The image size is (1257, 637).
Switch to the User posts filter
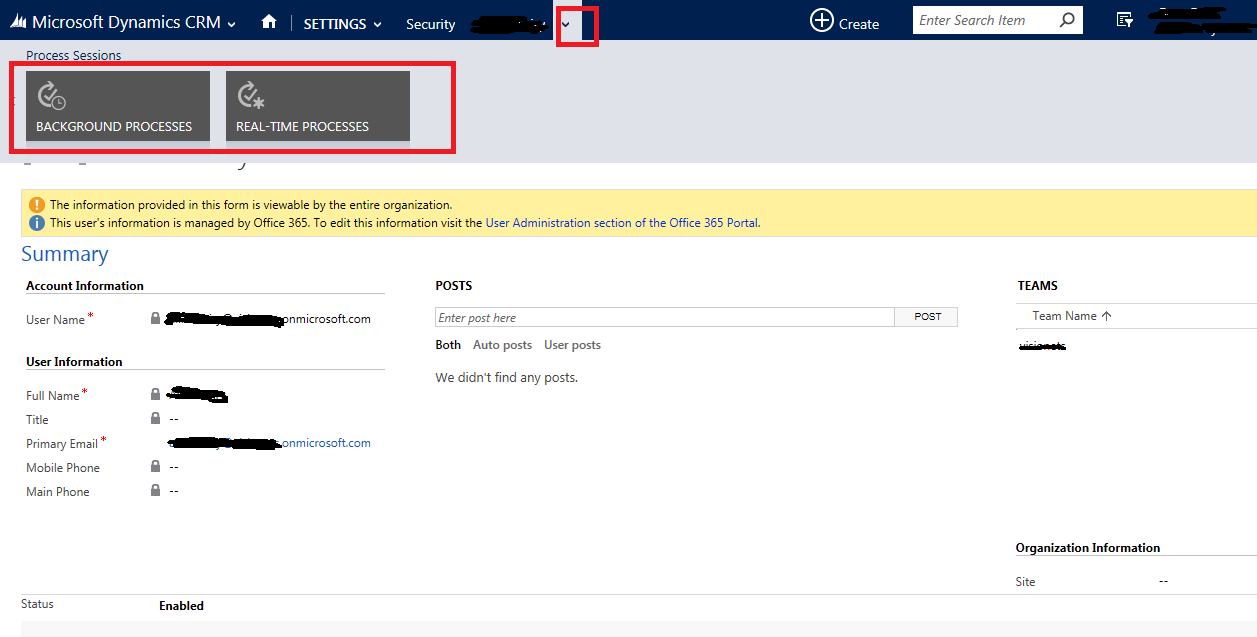click(x=572, y=345)
